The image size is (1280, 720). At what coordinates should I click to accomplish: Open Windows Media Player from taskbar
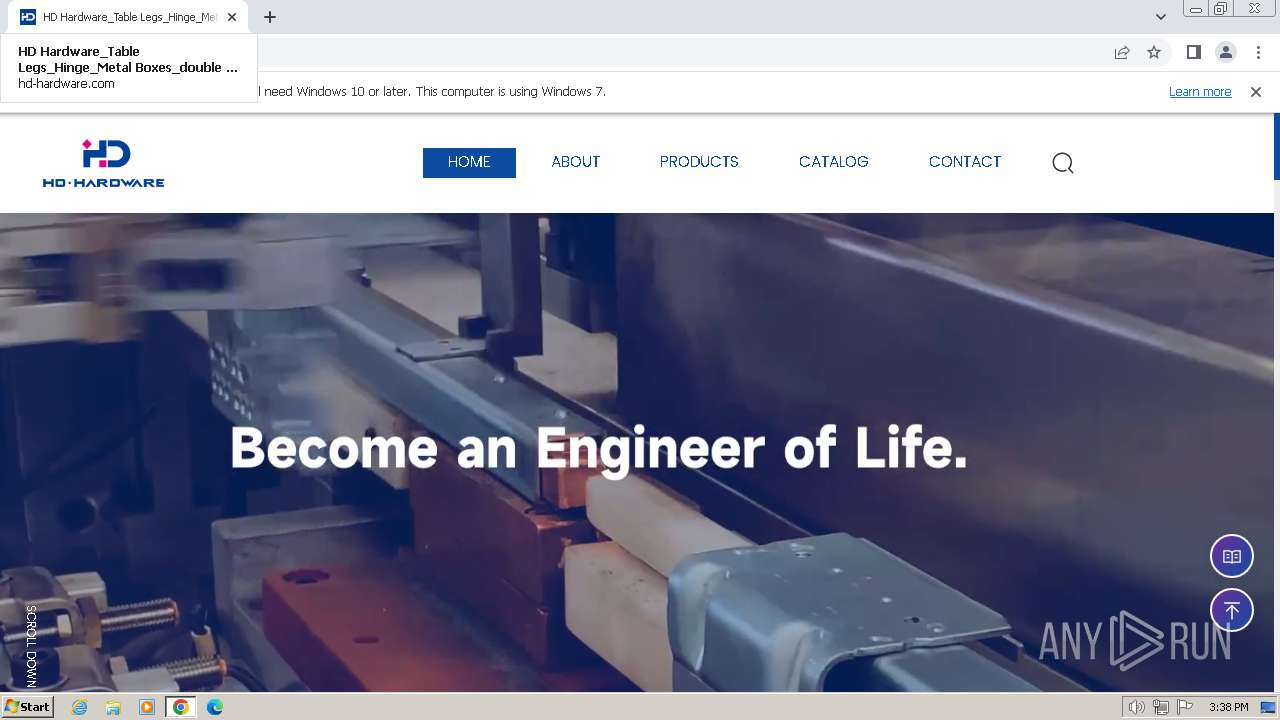147,707
